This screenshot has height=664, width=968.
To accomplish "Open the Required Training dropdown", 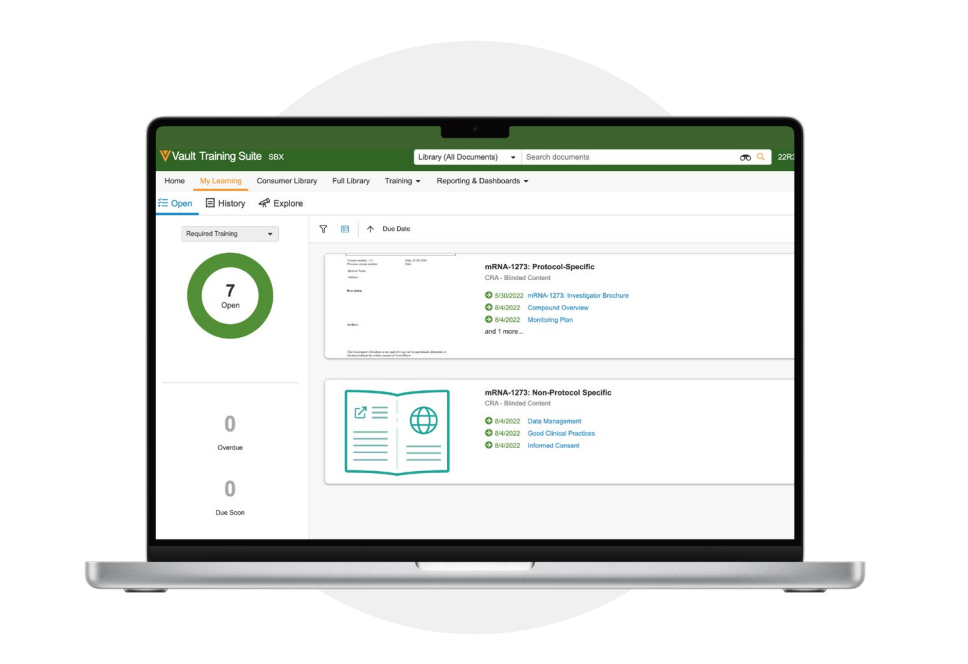I will point(229,234).
